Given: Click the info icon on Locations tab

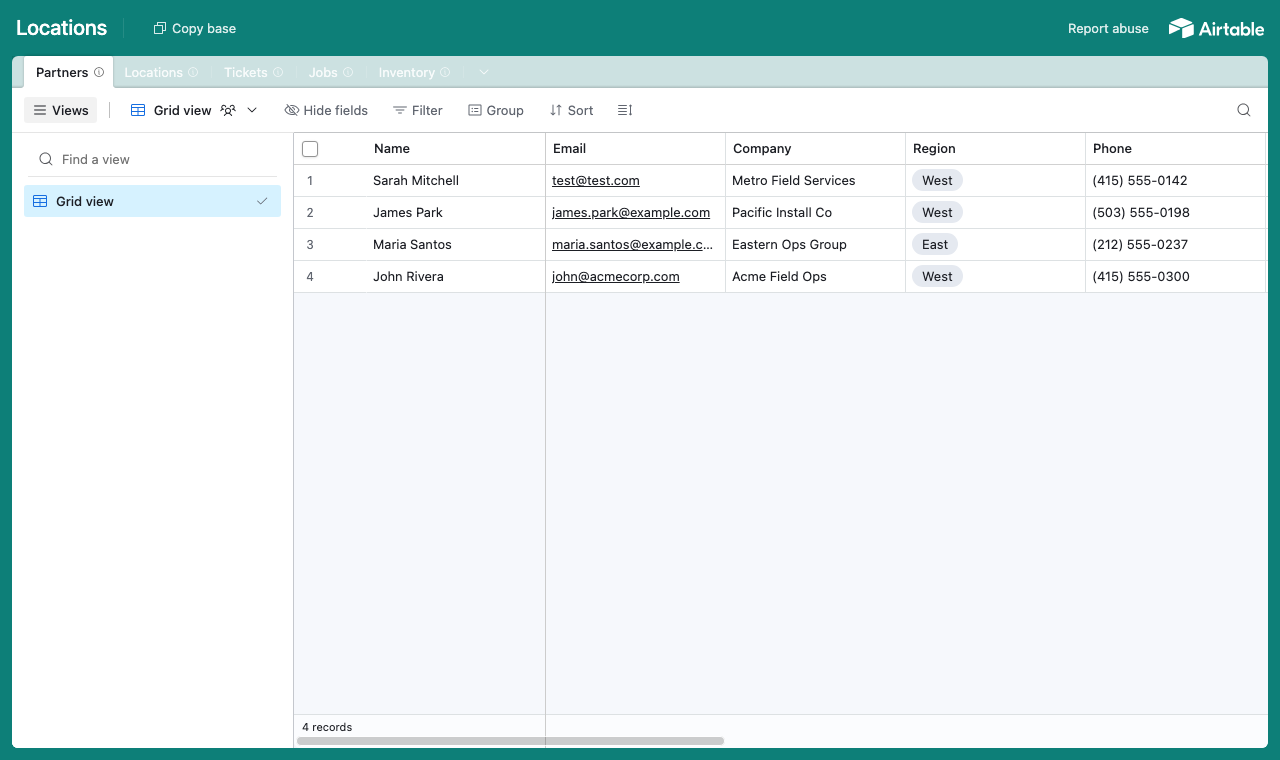Looking at the screenshot, I should click(193, 72).
